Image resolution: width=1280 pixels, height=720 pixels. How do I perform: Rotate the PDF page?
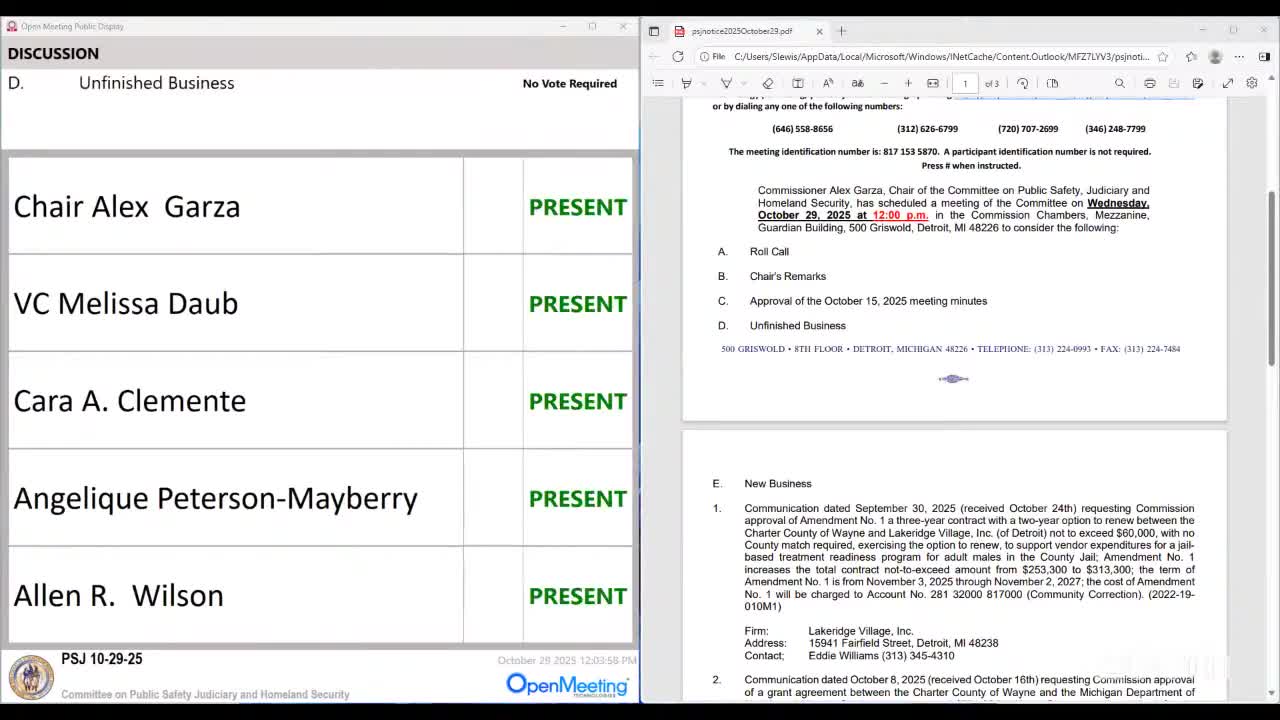pyautogui.click(x=1023, y=83)
